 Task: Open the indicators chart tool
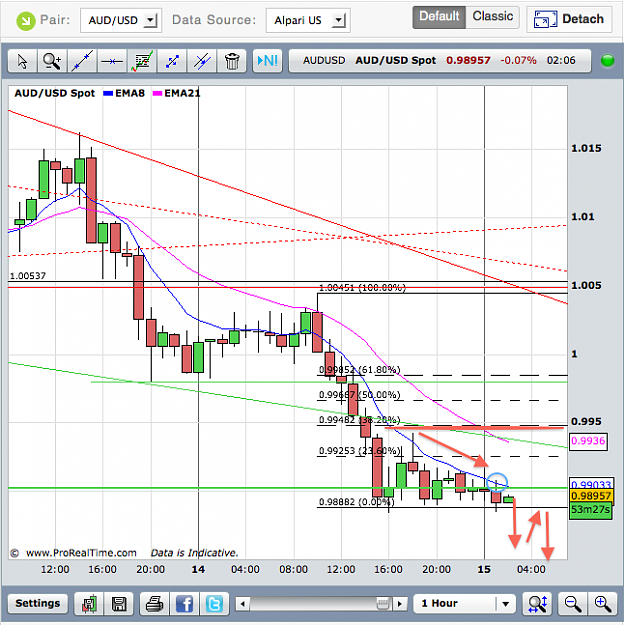(x=142, y=61)
